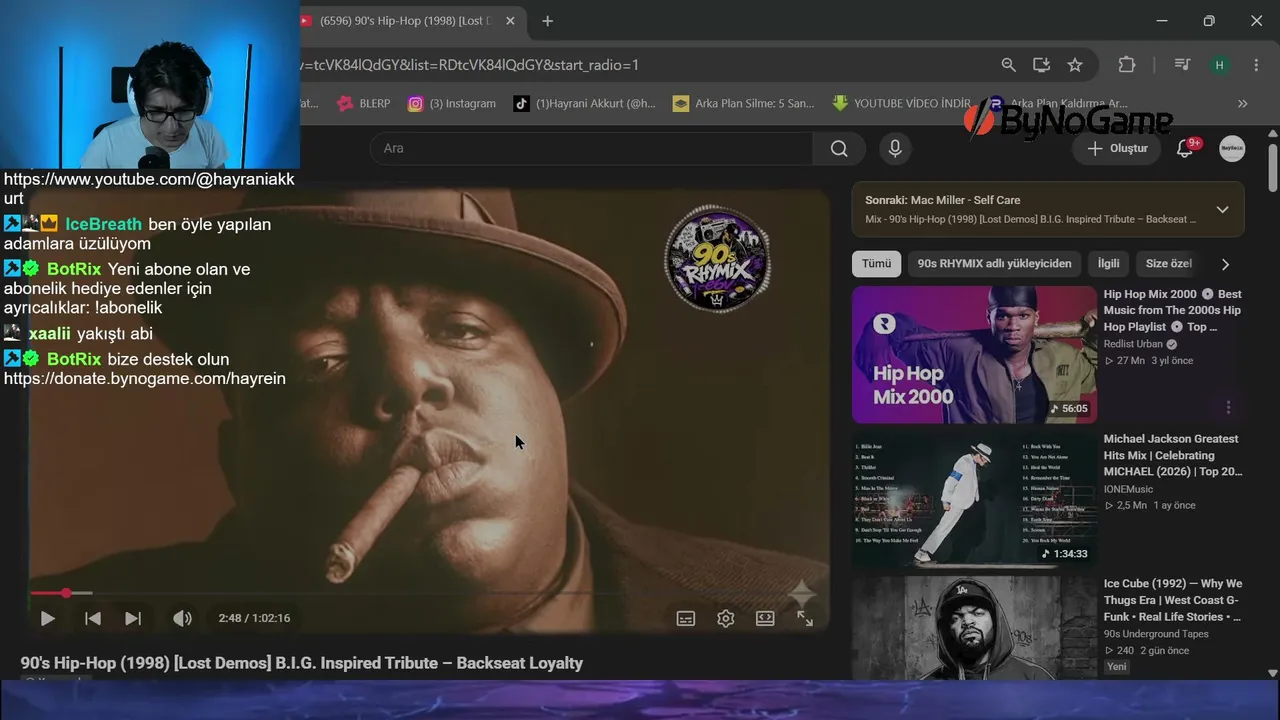Enter fullscreen in the video player
Viewport: 1280px width, 720px height.
pyautogui.click(x=805, y=619)
